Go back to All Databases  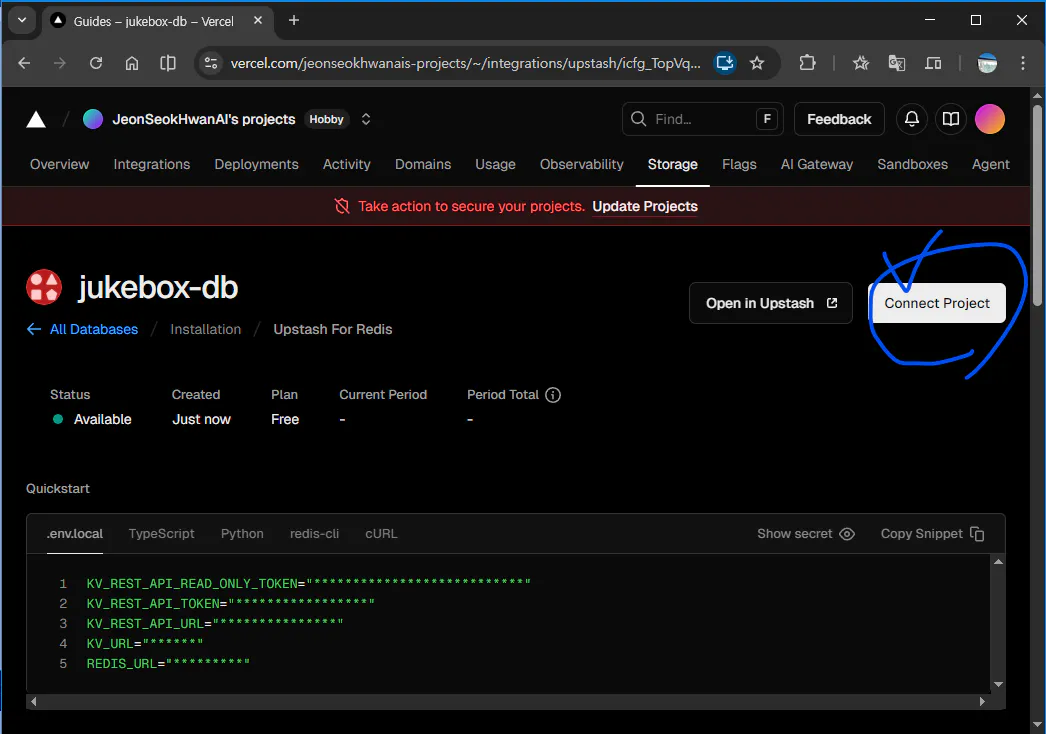82,329
